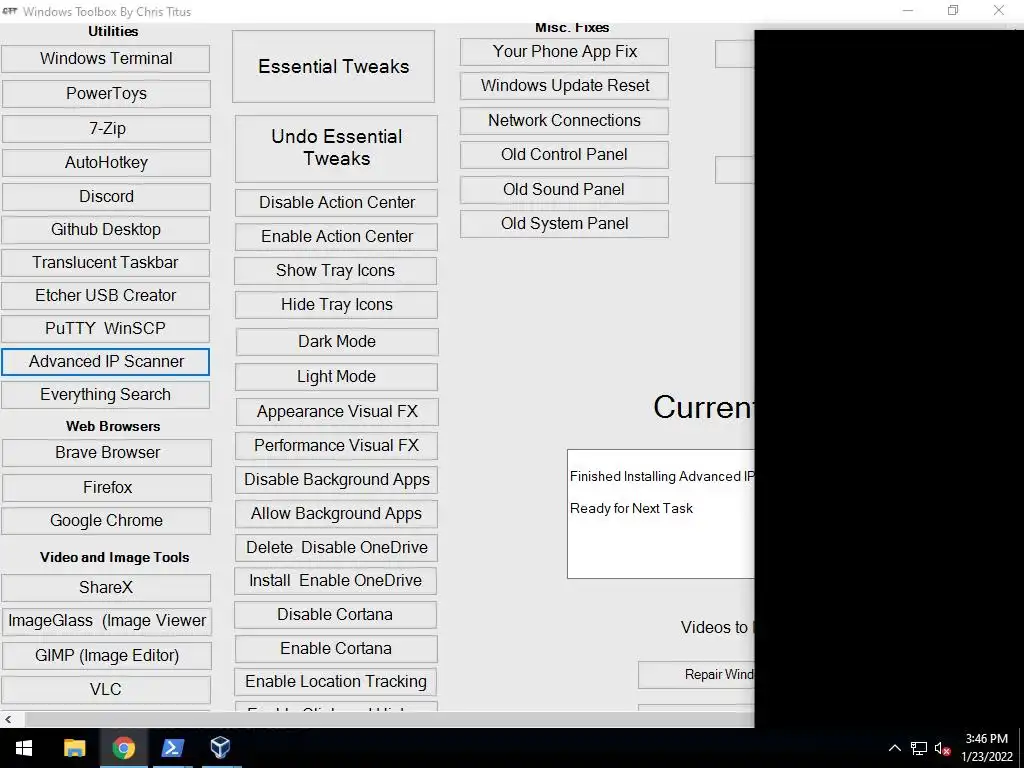Apply Performance Visual FX
This screenshot has width=1024, height=768.
336,446
